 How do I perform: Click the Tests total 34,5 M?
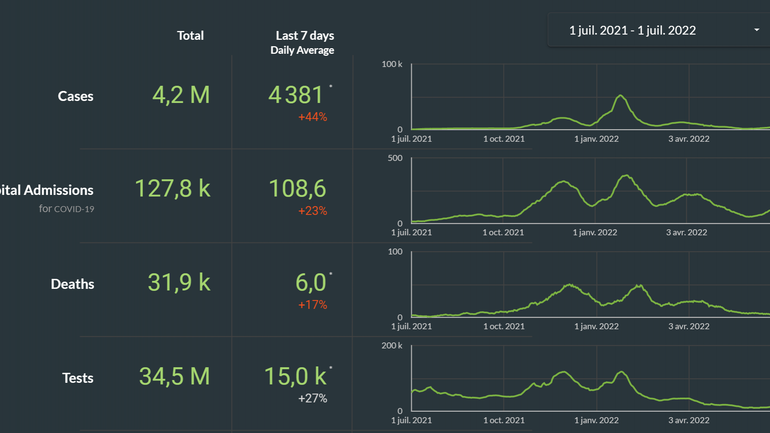174,377
